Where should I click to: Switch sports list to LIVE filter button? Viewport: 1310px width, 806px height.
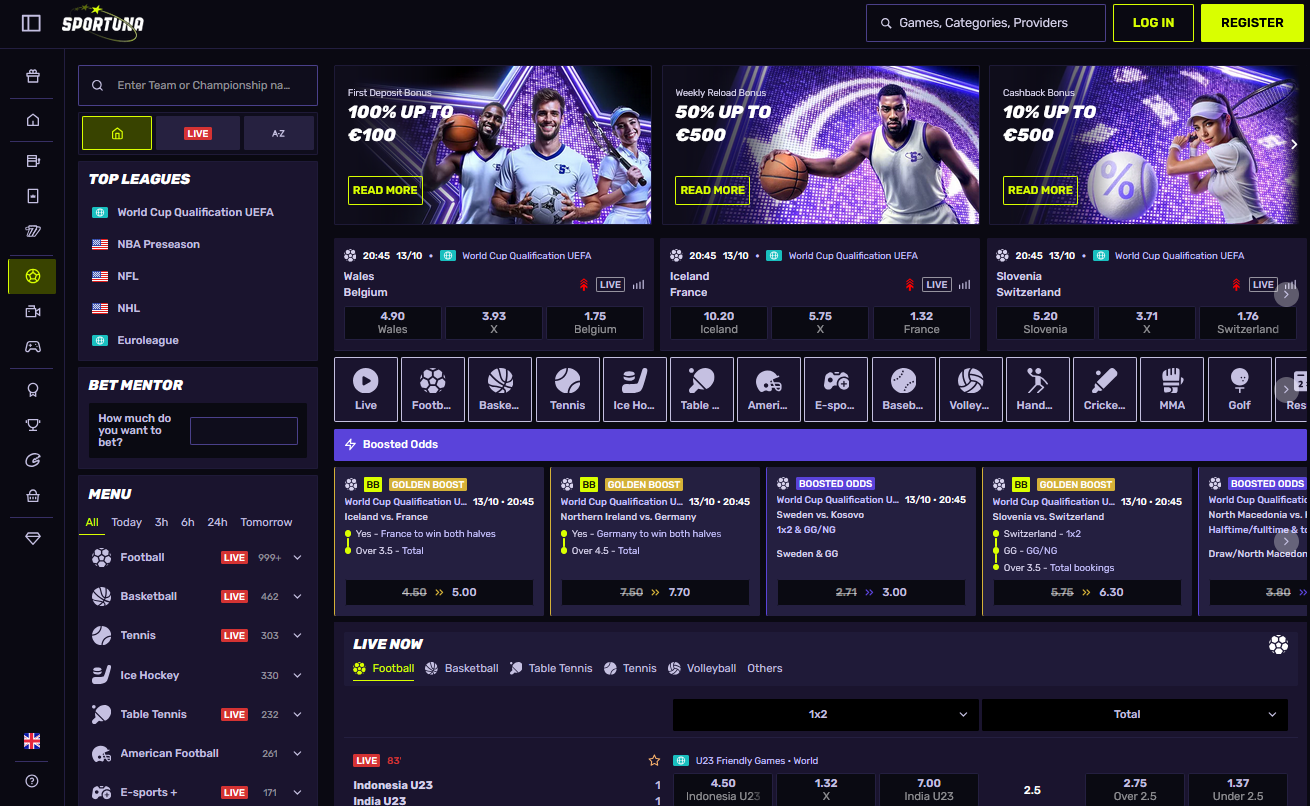coord(198,133)
